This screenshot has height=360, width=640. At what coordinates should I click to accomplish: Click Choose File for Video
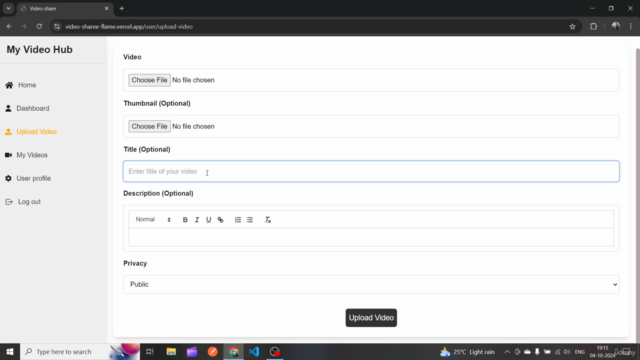click(x=149, y=80)
